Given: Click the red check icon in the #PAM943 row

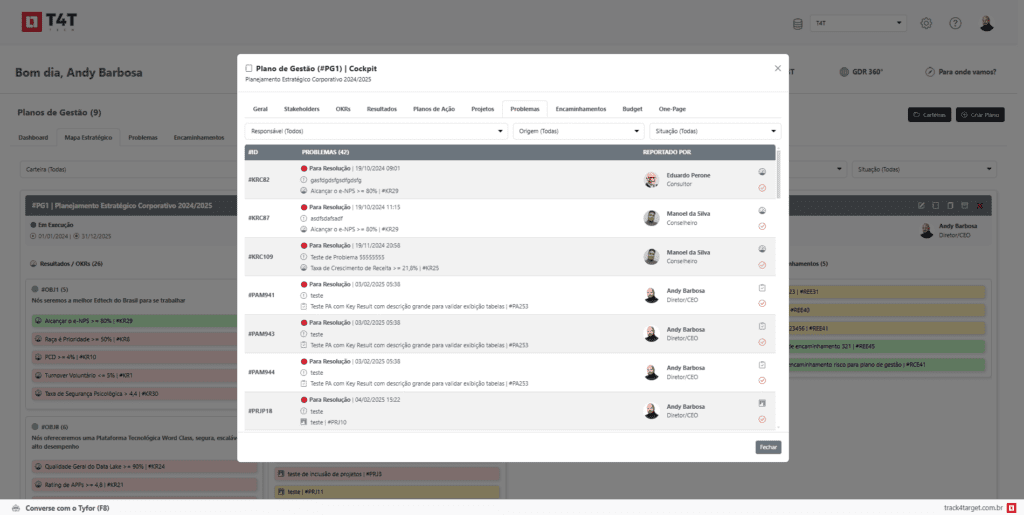Looking at the screenshot, I should (x=762, y=342).
